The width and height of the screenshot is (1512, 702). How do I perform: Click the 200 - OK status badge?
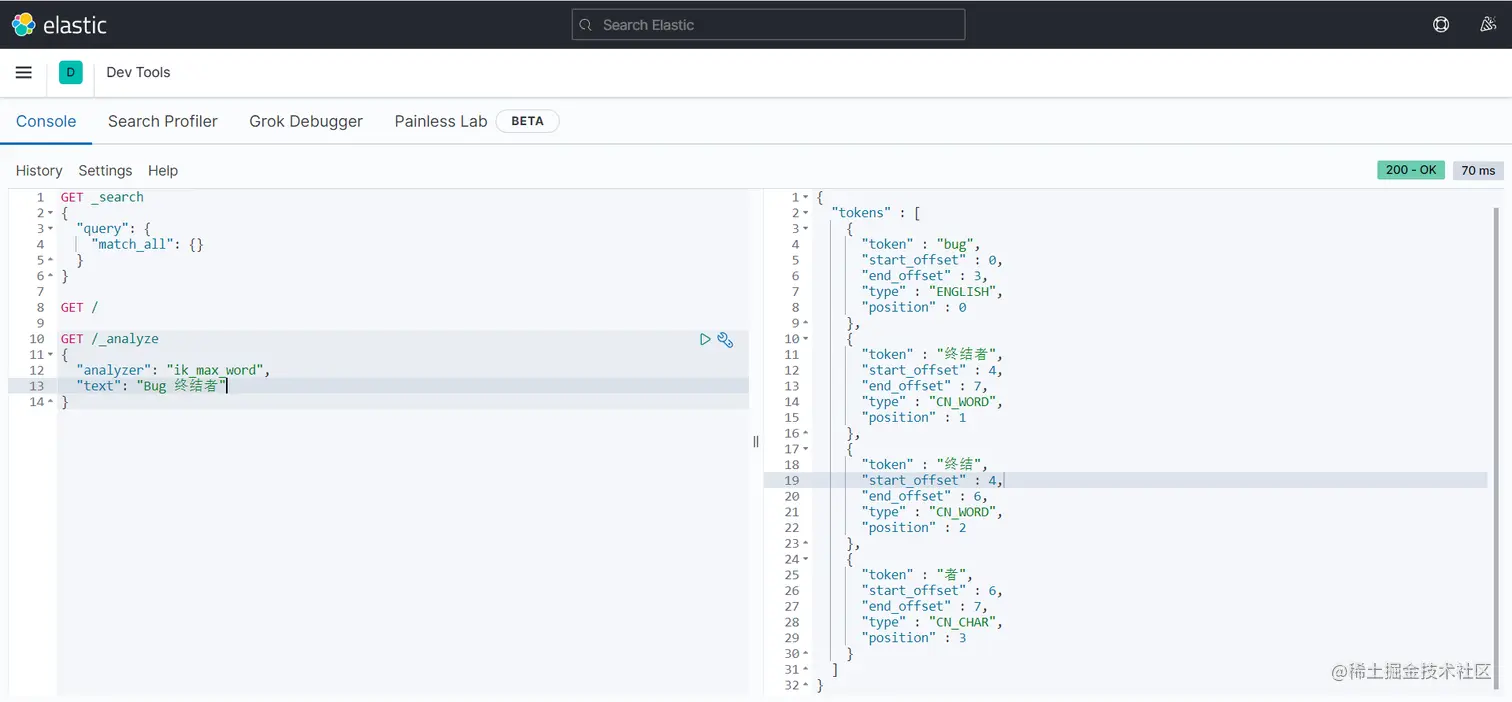[x=1411, y=170]
